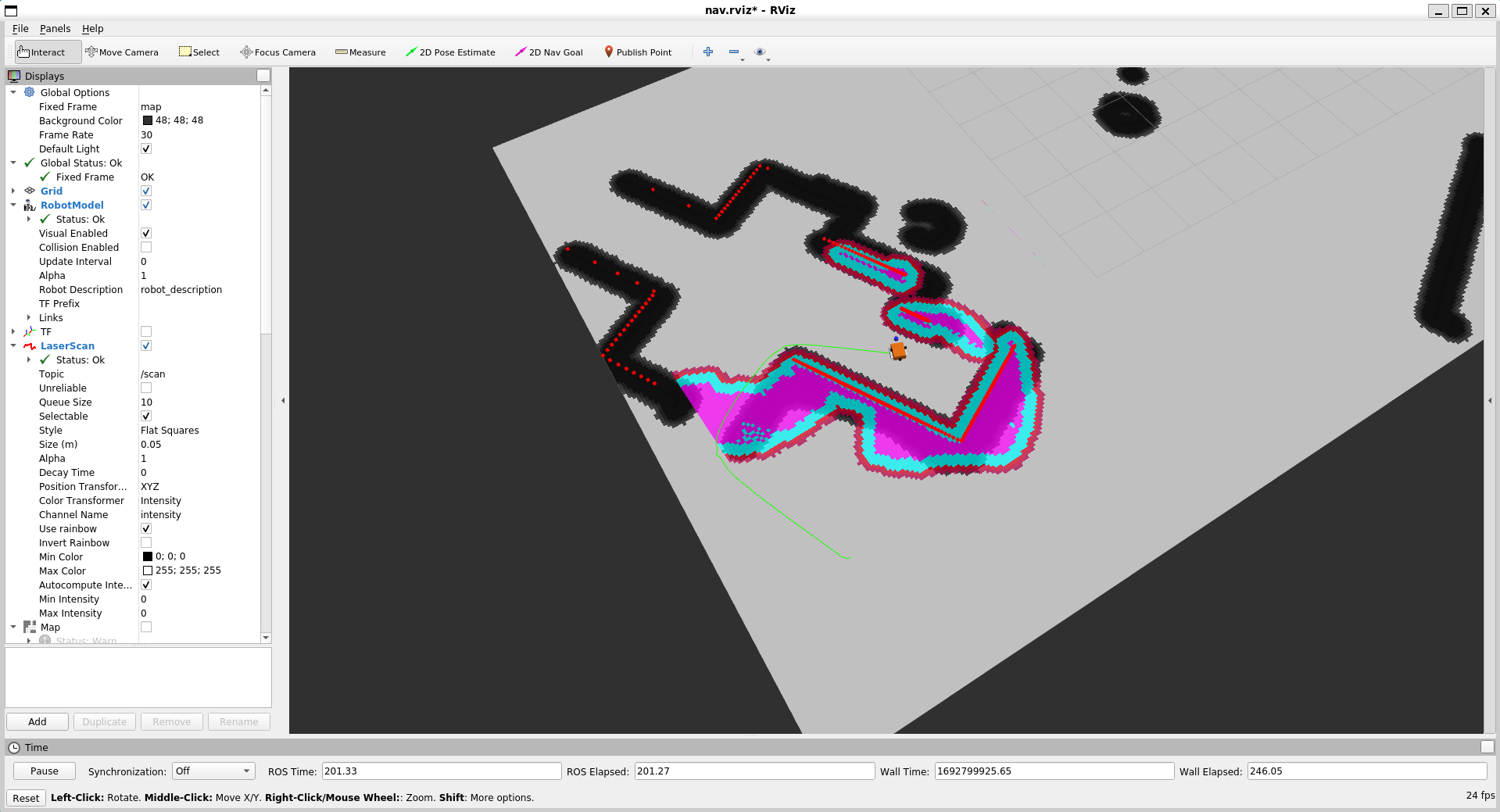Choose the Focus Camera tool
The height and width of the screenshot is (812, 1500).
coord(278,52)
